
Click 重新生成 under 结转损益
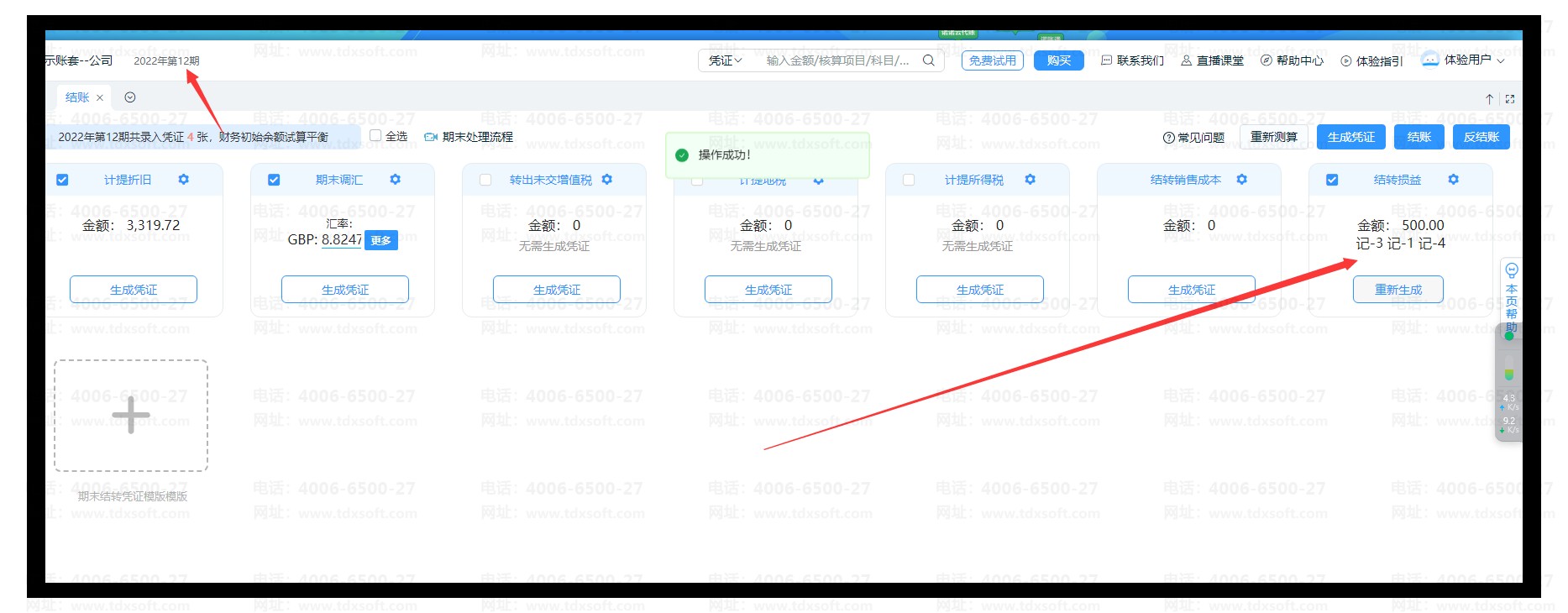click(x=1398, y=290)
